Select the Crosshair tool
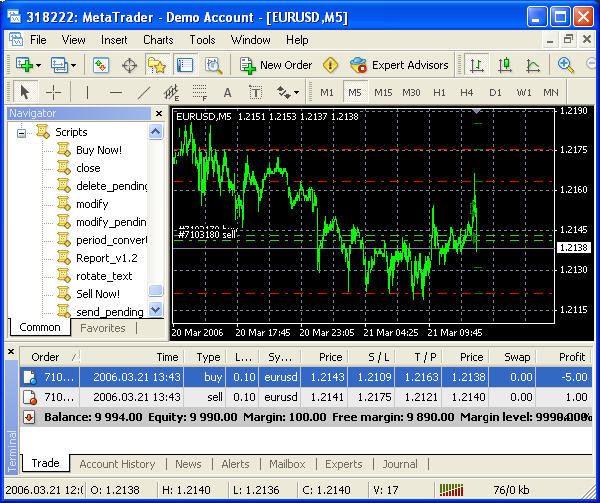Viewport: 600px width, 503px height. (53, 92)
